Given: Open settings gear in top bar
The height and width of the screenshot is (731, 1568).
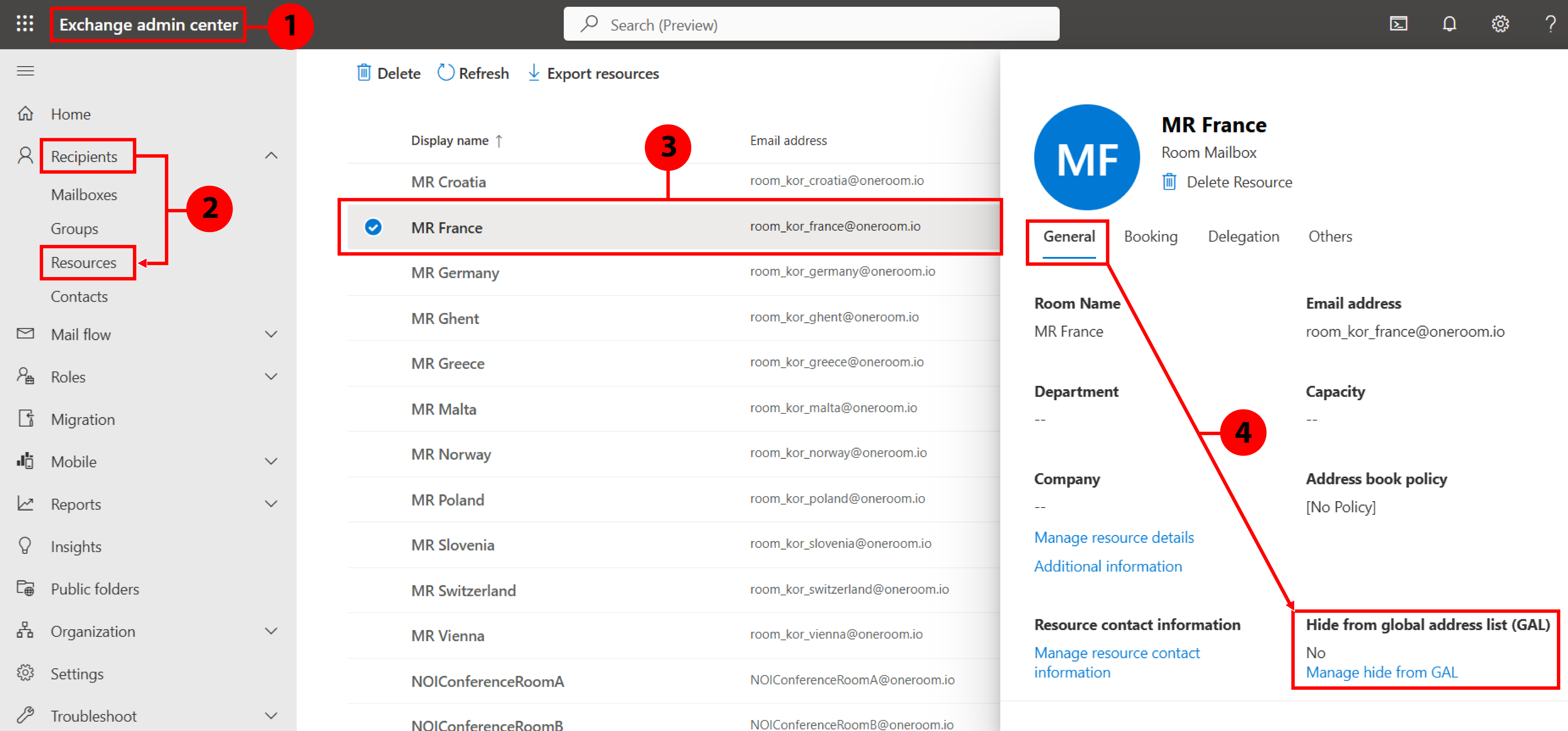Looking at the screenshot, I should 1500,24.
